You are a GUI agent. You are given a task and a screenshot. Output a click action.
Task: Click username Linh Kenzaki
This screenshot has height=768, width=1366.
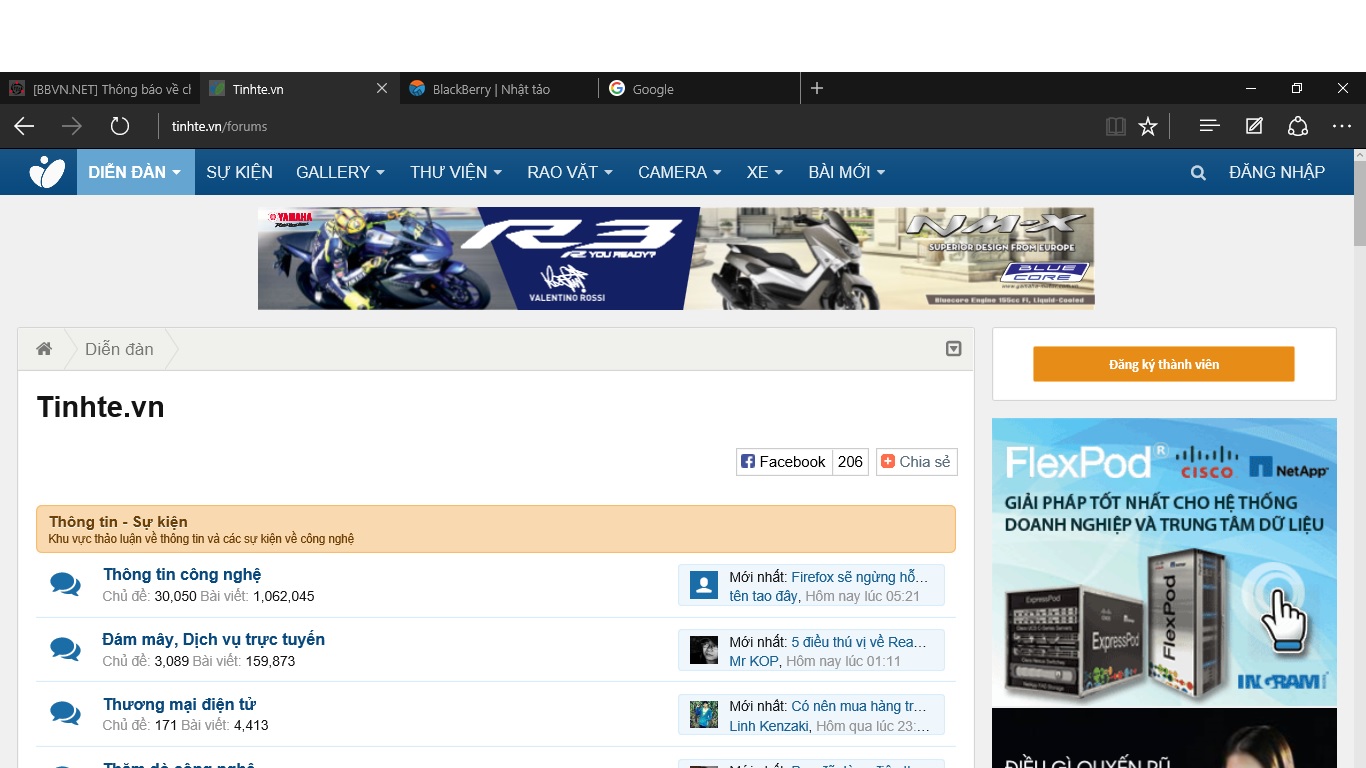pyautogui.click(x=769, y=726)
